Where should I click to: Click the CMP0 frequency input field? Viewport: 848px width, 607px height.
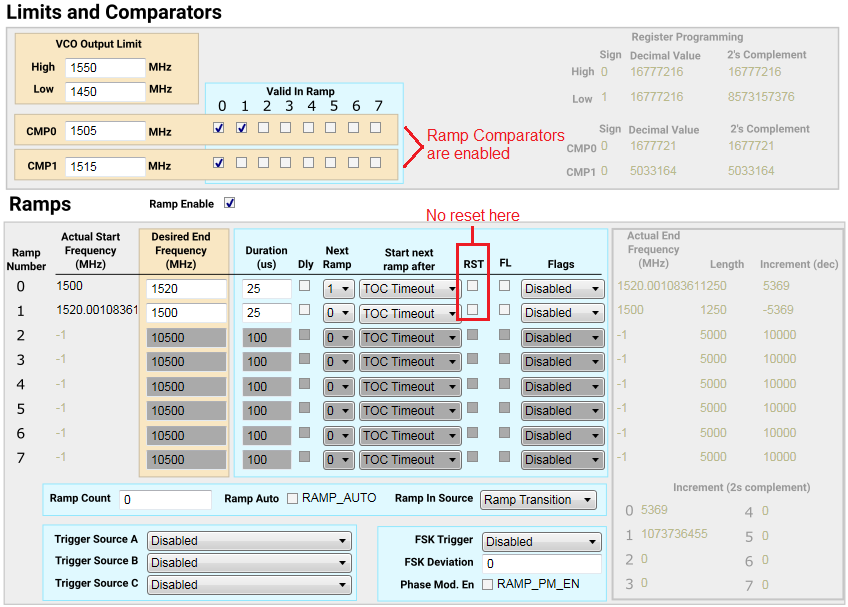click(x=106, y=130)
